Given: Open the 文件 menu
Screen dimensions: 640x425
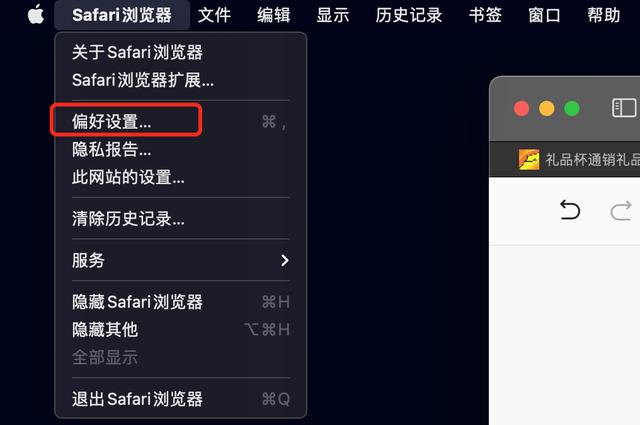Looking at the screenshot, I should pos(214,15).
